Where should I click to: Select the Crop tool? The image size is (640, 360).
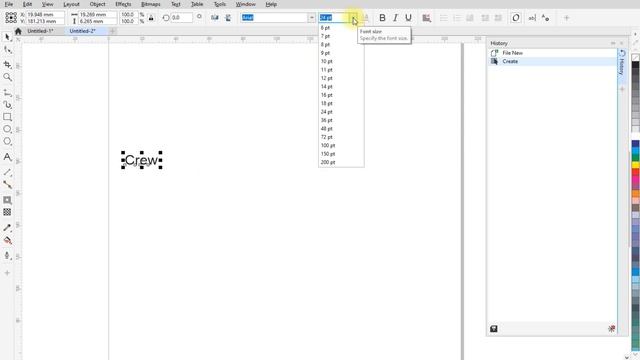coord(7,64)
